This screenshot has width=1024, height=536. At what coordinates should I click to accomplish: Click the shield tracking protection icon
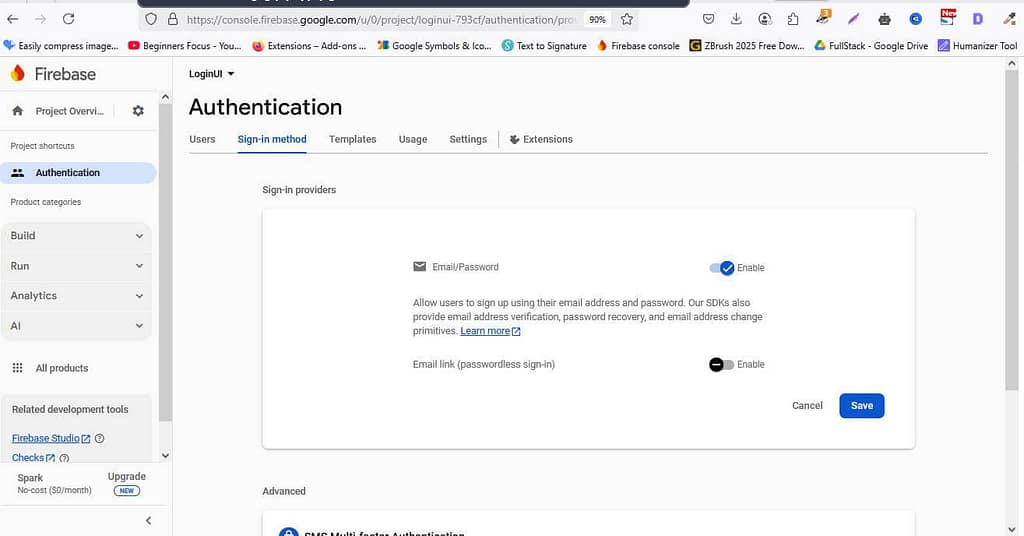tap(151, 20)
